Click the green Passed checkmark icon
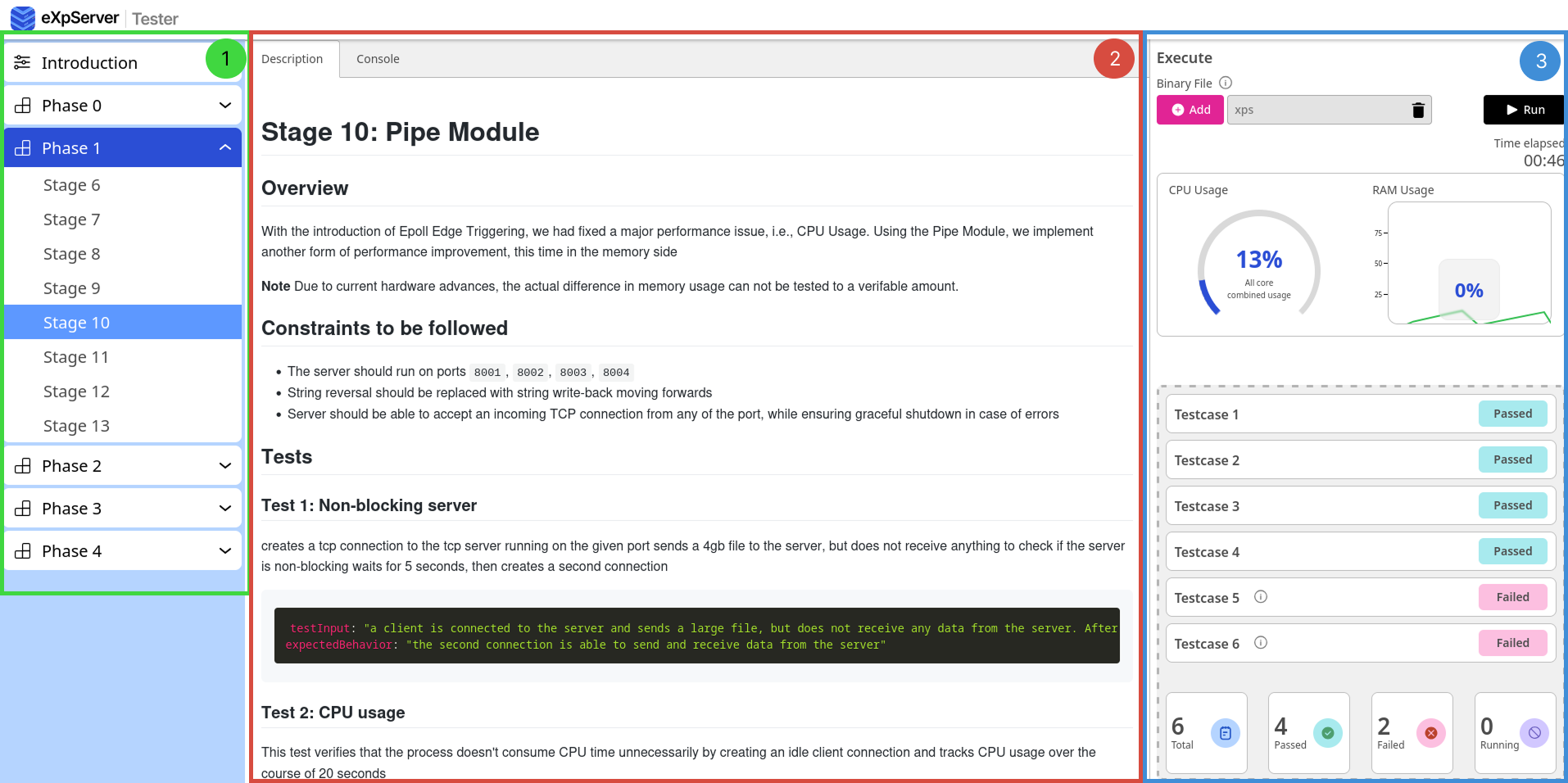 pyautogui.click(x=1328, y=733)
